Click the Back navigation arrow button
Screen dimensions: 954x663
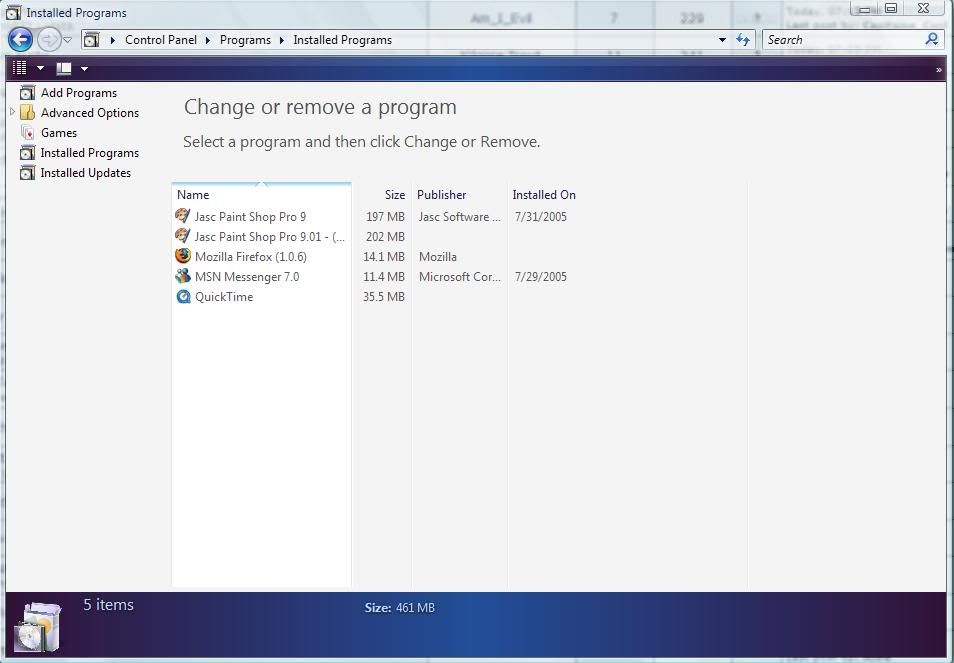[20, 40]
